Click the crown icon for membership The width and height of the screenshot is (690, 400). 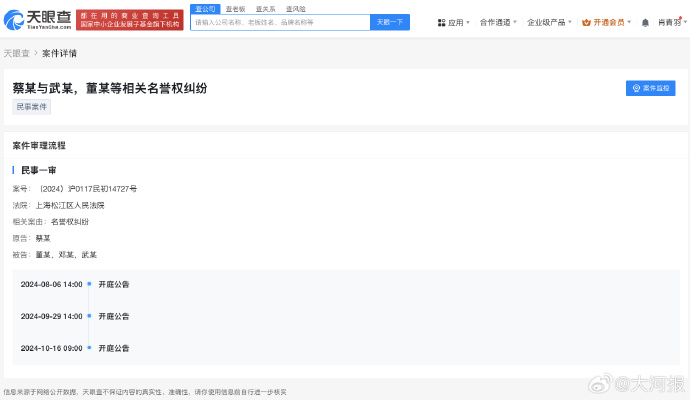tap(586, 22)
